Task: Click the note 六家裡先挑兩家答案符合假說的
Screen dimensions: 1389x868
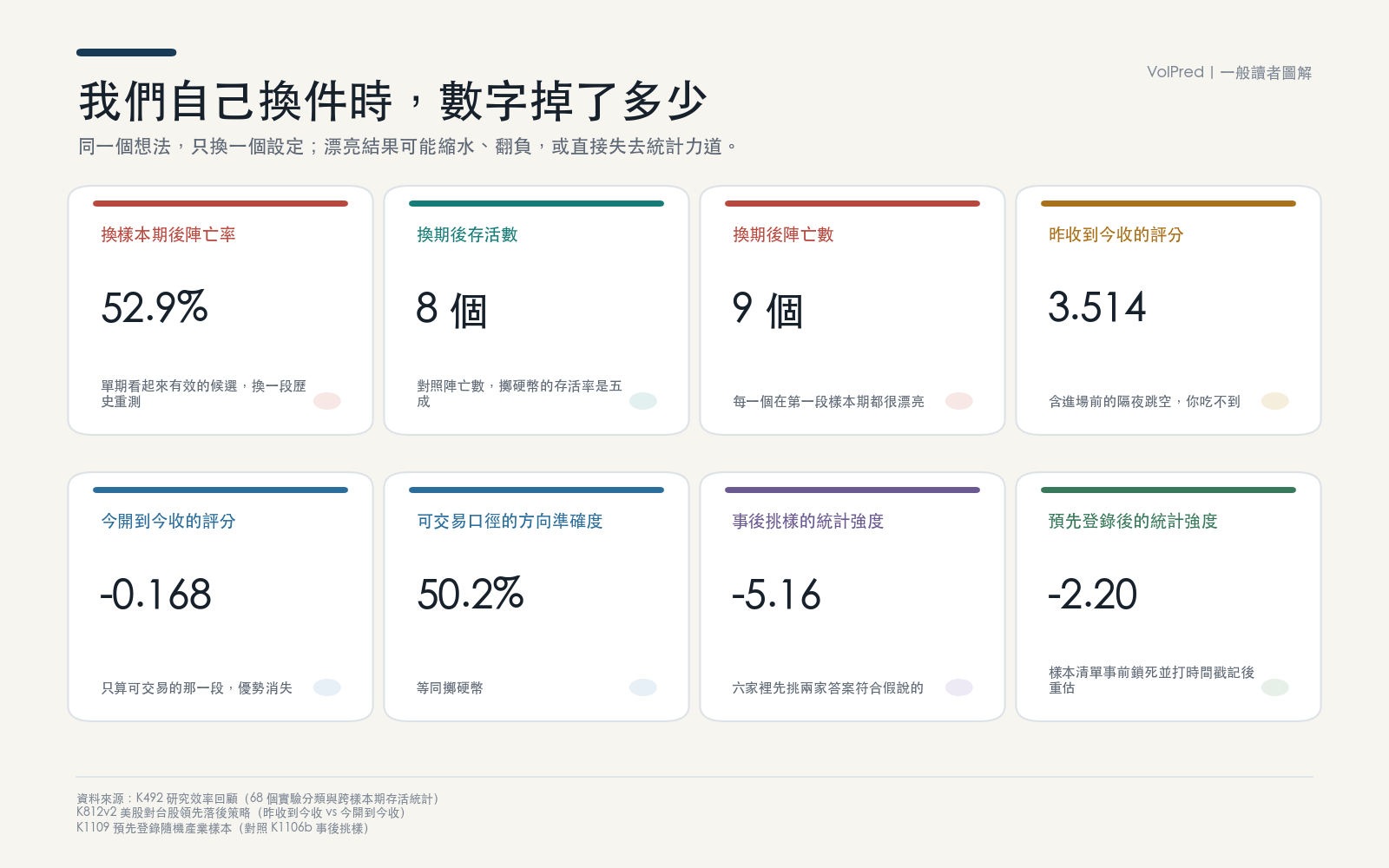Action: pyautogui.click(x=828, y=687)
